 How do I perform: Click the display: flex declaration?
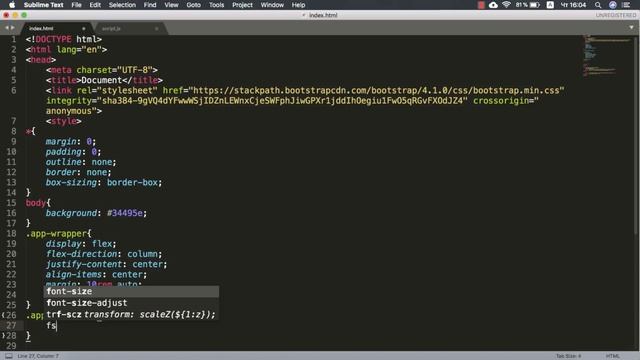[x=81, y=244]
